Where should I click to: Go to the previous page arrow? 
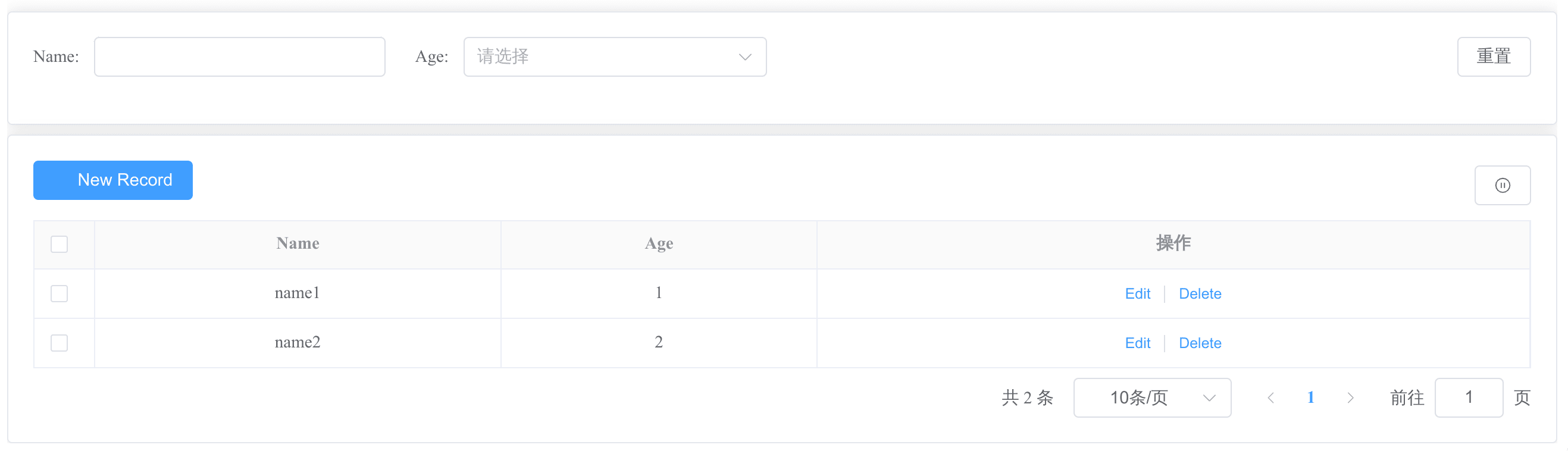click(1270, 398)
